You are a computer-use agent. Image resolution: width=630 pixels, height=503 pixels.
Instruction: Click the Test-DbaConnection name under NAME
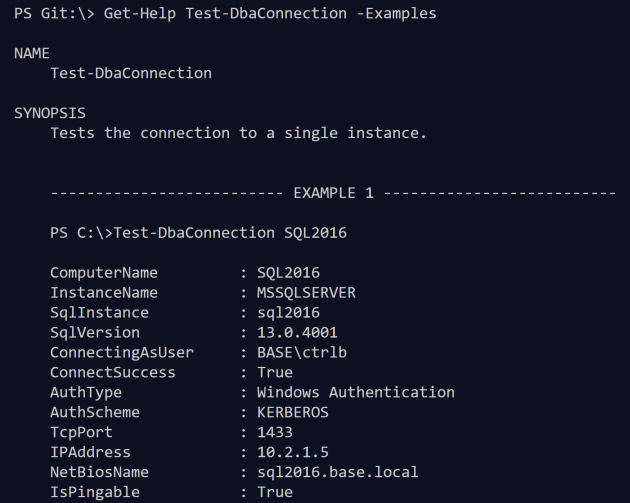tap(131, 73)
